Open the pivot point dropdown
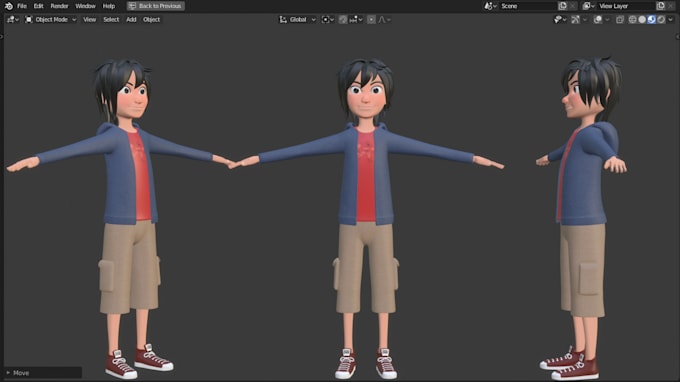 (327, 20)
